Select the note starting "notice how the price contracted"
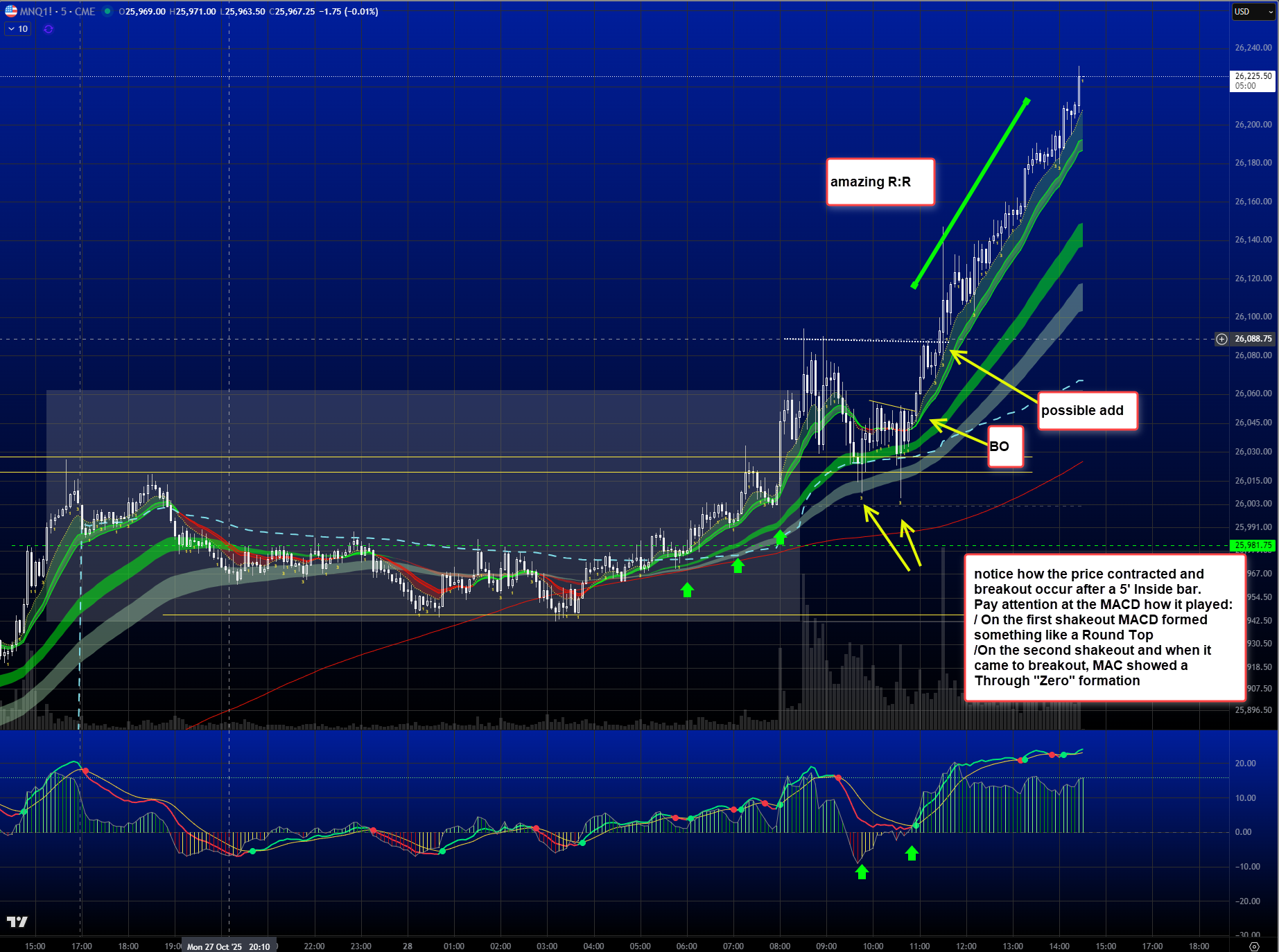 [x=1105, y=628]
